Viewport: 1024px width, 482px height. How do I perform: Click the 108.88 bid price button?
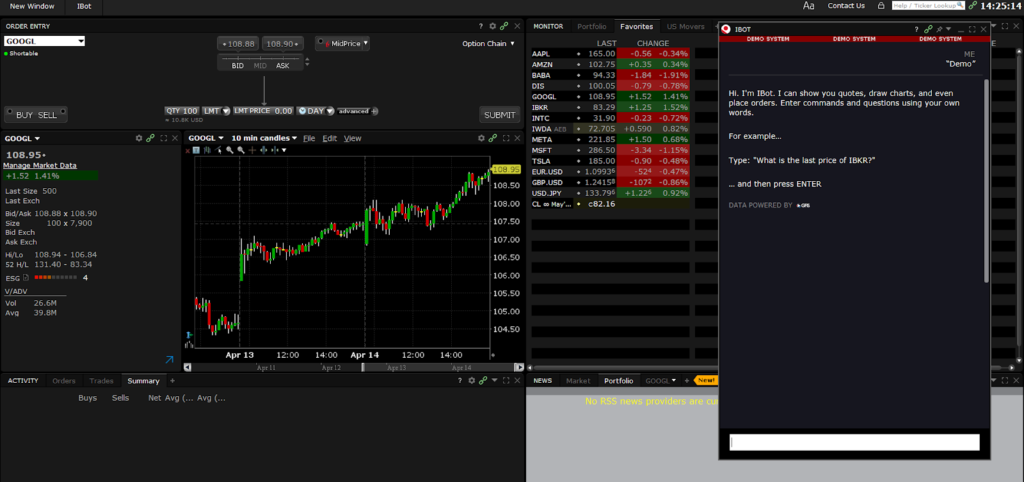pos(238,44)
